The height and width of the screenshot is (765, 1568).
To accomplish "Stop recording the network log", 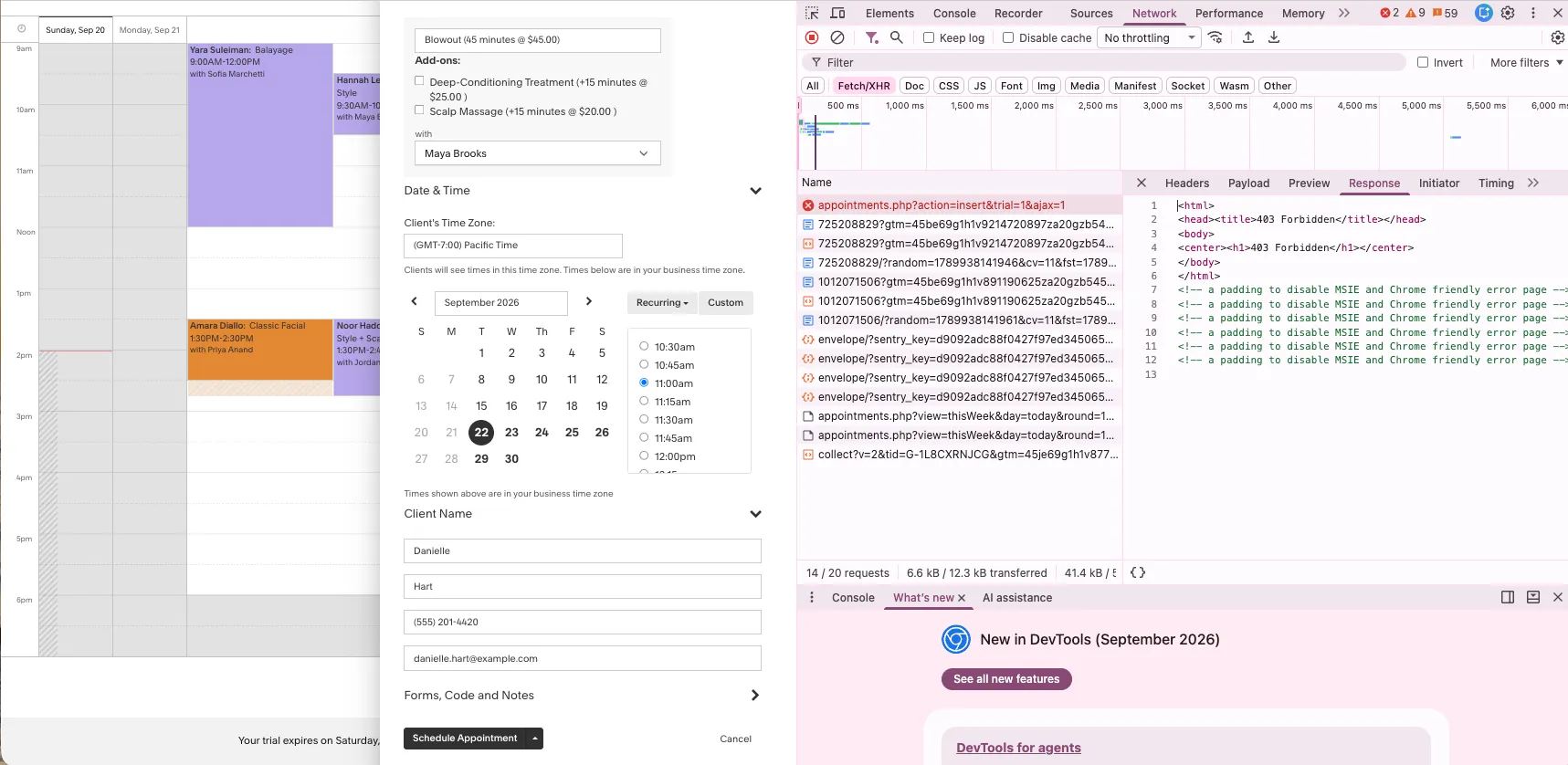I will [812, 37].
